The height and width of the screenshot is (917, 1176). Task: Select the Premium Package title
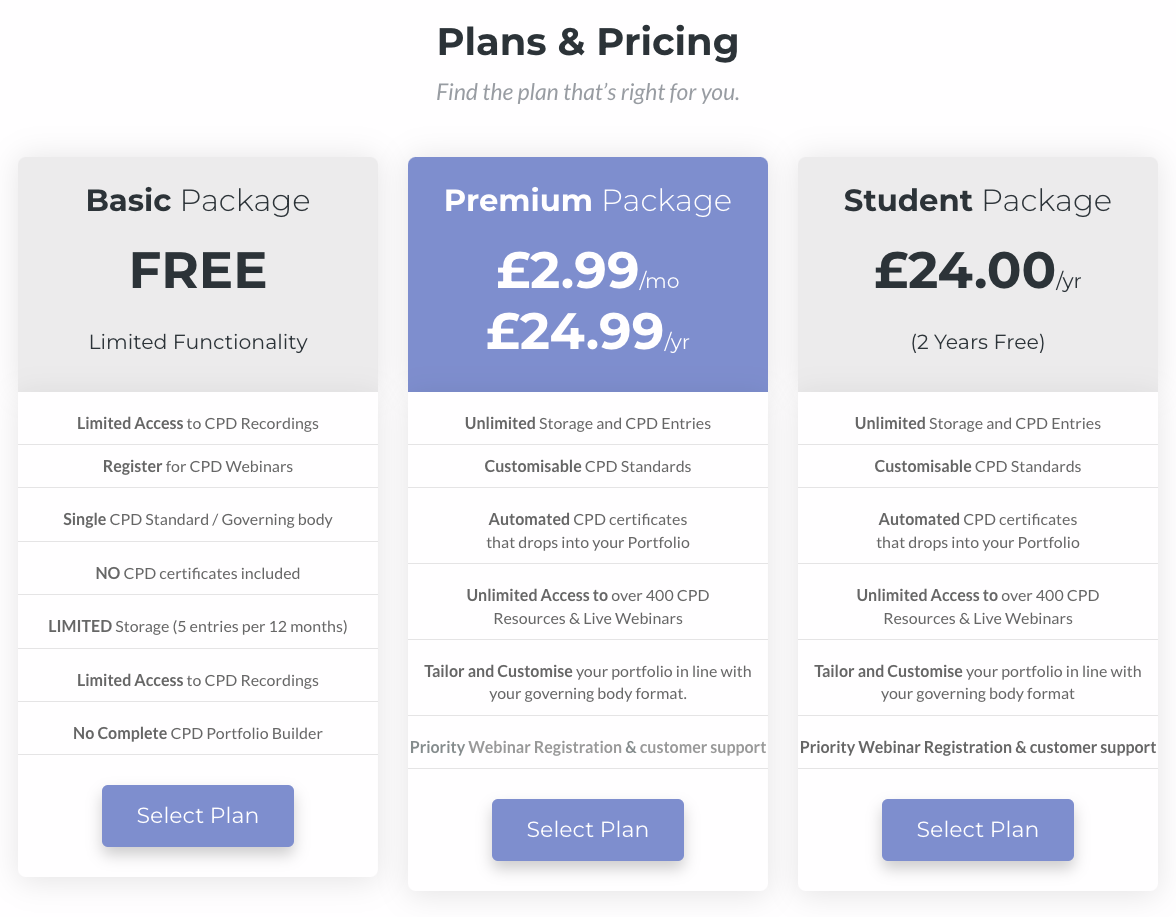[x=588, y=200]
